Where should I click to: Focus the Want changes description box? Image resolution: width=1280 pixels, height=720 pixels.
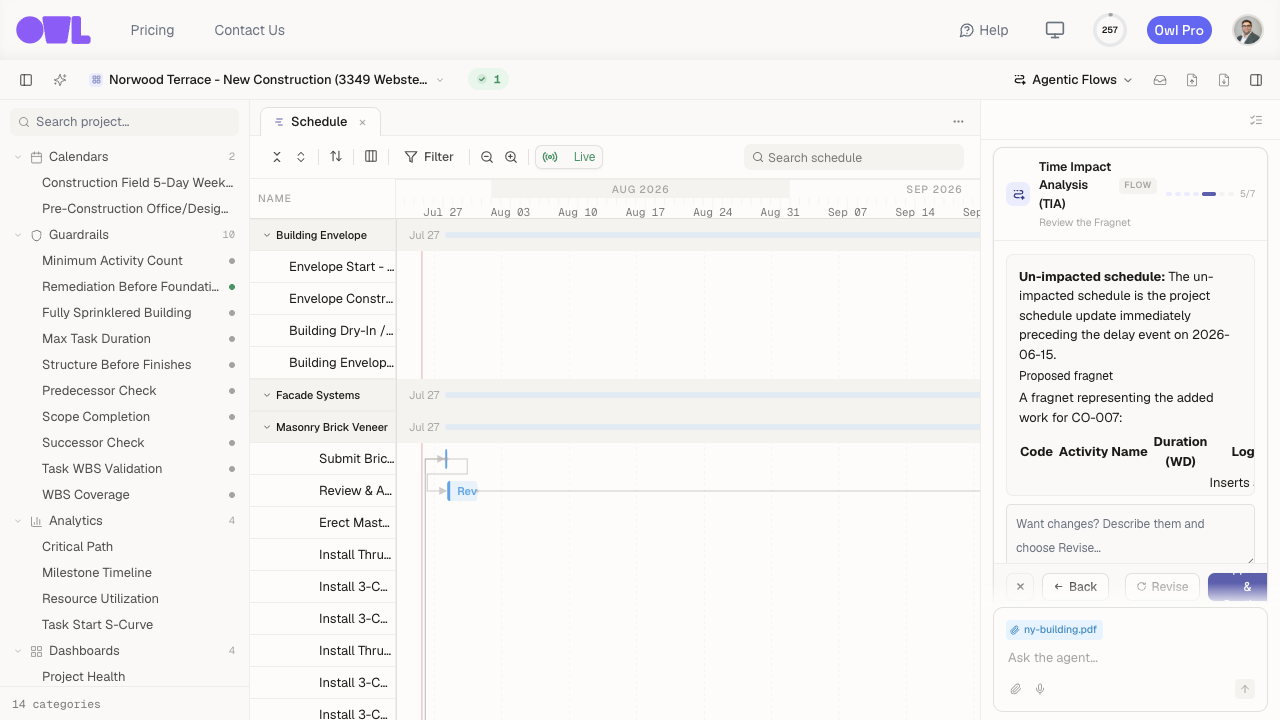coord(1130,536)
